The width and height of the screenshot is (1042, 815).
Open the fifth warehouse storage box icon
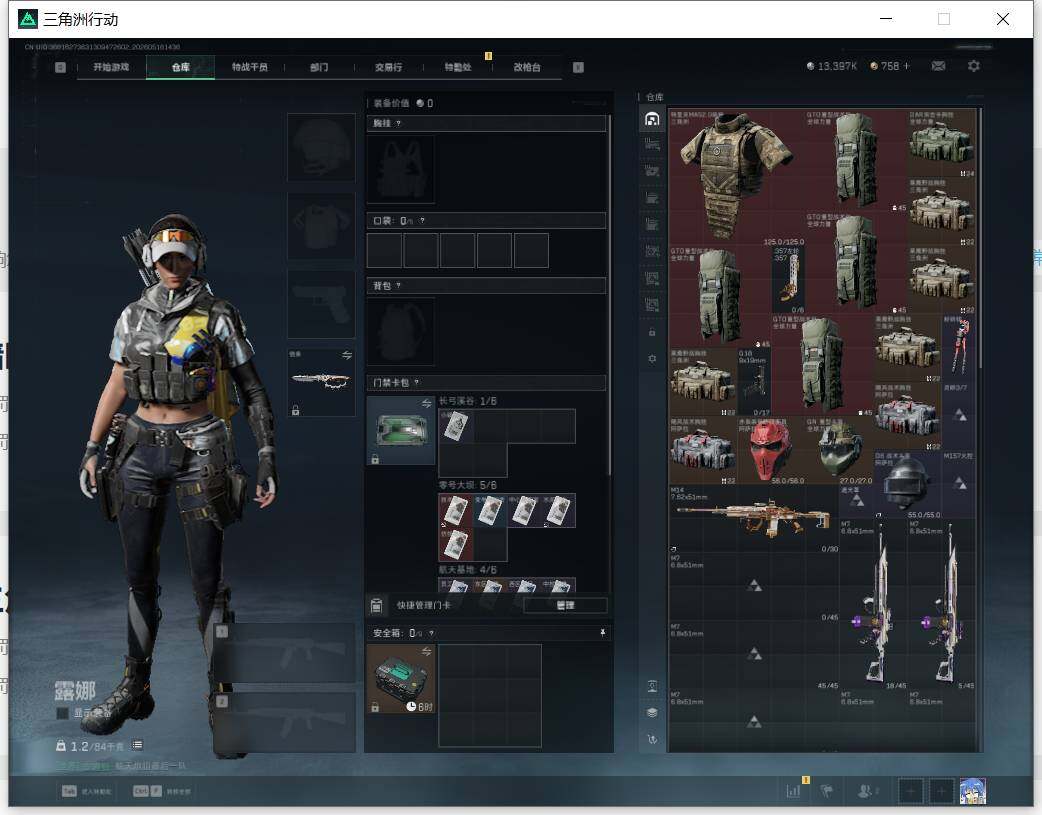652,224
